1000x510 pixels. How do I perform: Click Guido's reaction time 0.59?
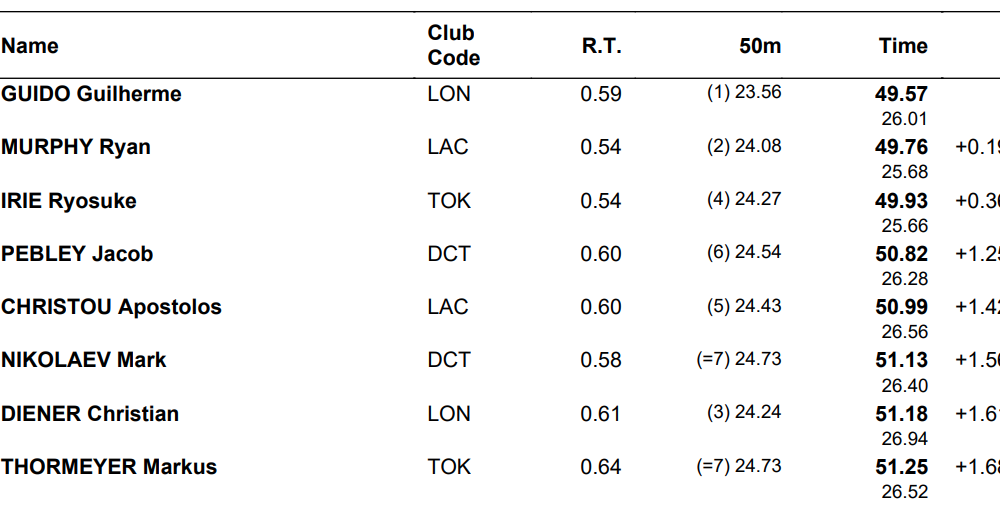point(601,94)
